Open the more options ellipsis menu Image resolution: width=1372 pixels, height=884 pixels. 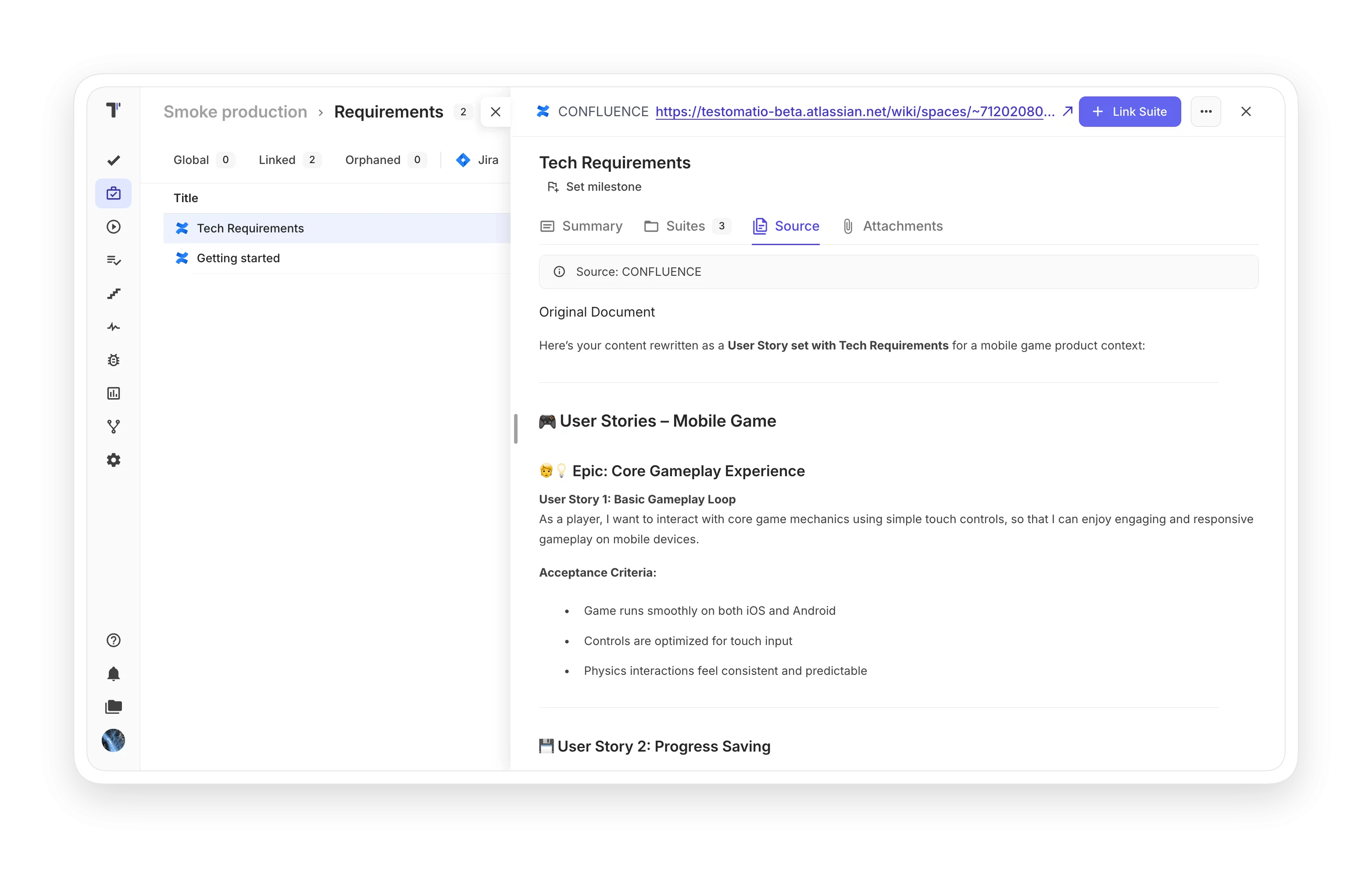pyautogui.click(x=1205, y=111)
